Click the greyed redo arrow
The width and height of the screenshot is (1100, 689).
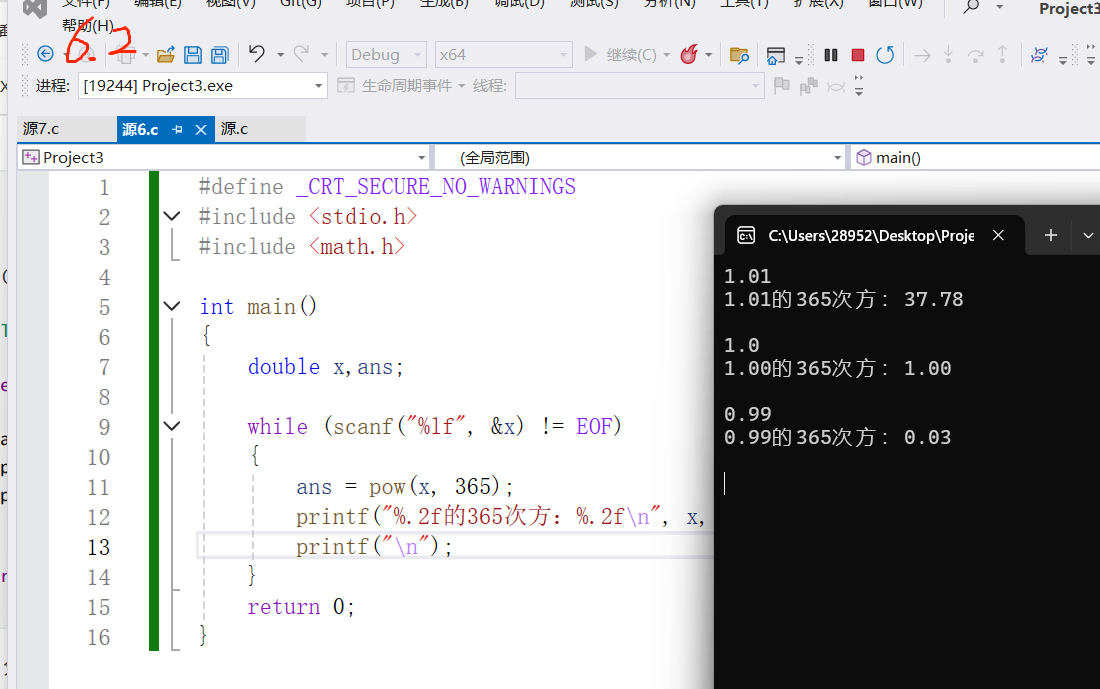click(301, 54)
